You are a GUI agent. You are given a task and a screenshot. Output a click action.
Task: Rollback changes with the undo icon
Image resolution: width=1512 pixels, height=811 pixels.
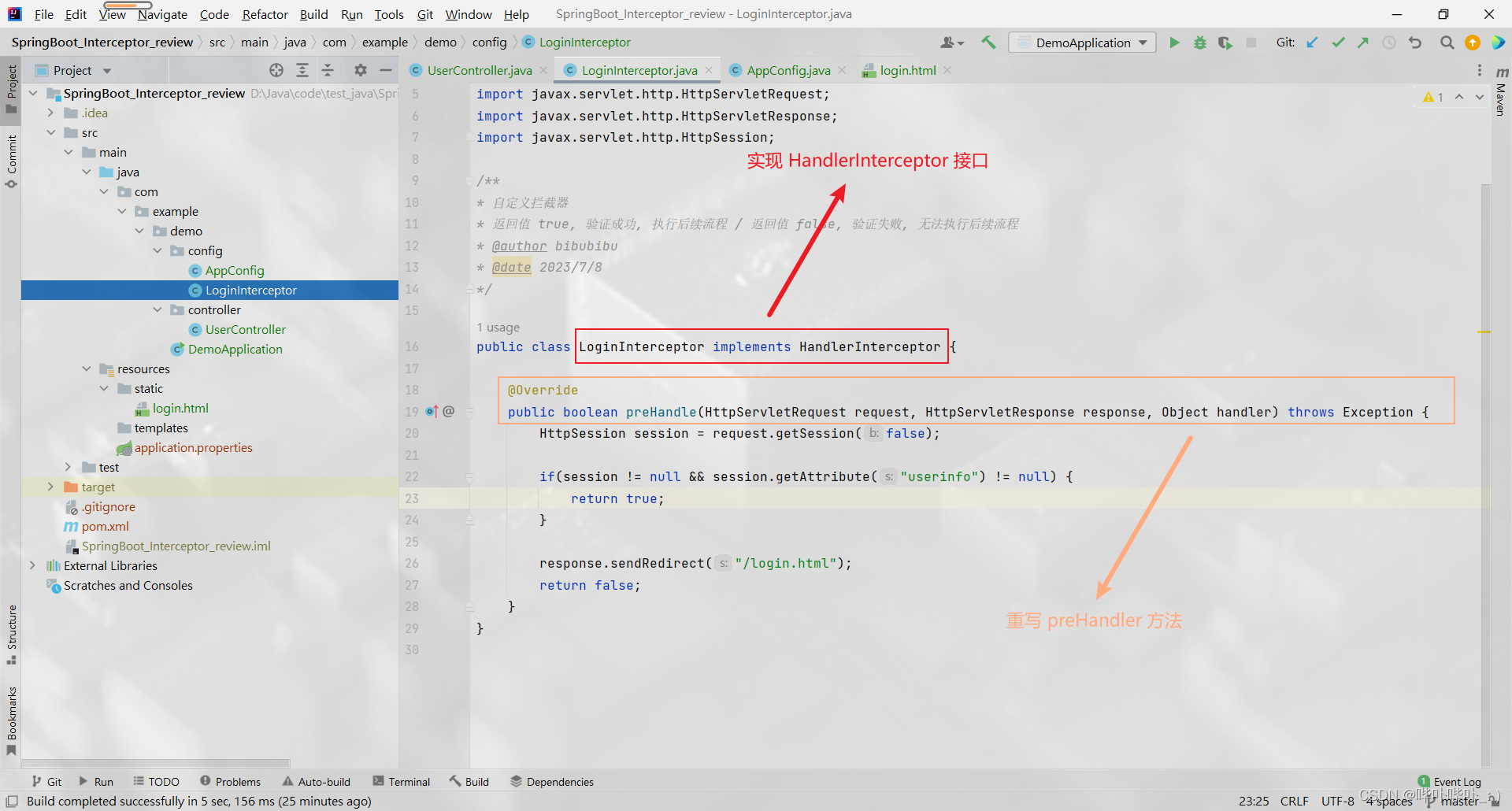1415,43
